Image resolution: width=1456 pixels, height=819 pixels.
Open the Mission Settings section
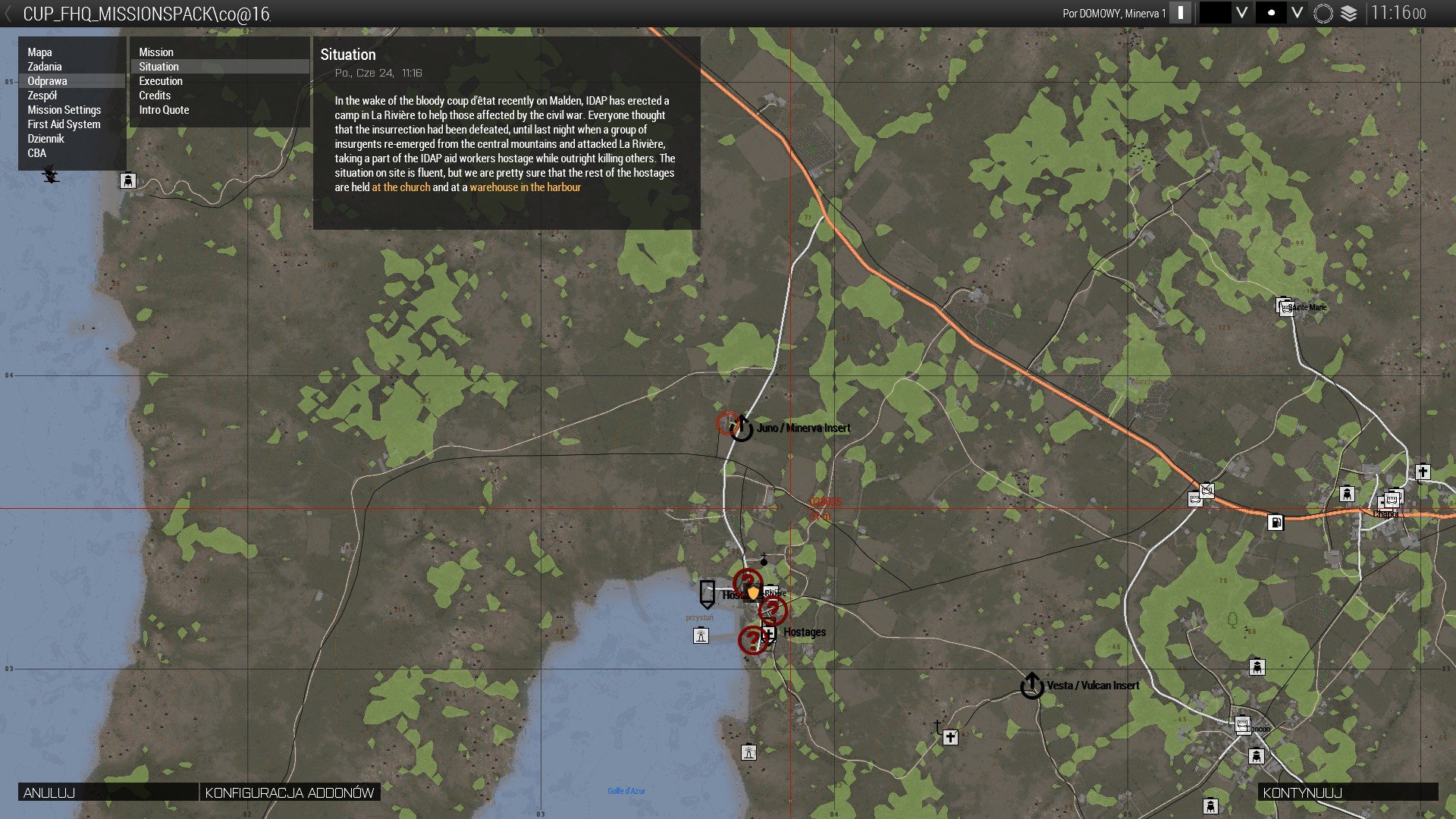[x=64, y=110]
